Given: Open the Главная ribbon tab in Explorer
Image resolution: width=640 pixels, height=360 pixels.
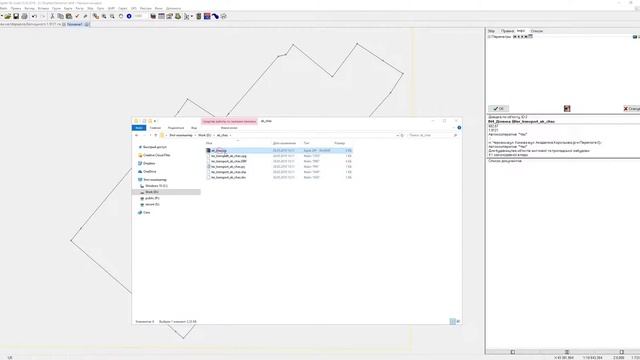Looking at the screenshot, I should click(155, 128).
